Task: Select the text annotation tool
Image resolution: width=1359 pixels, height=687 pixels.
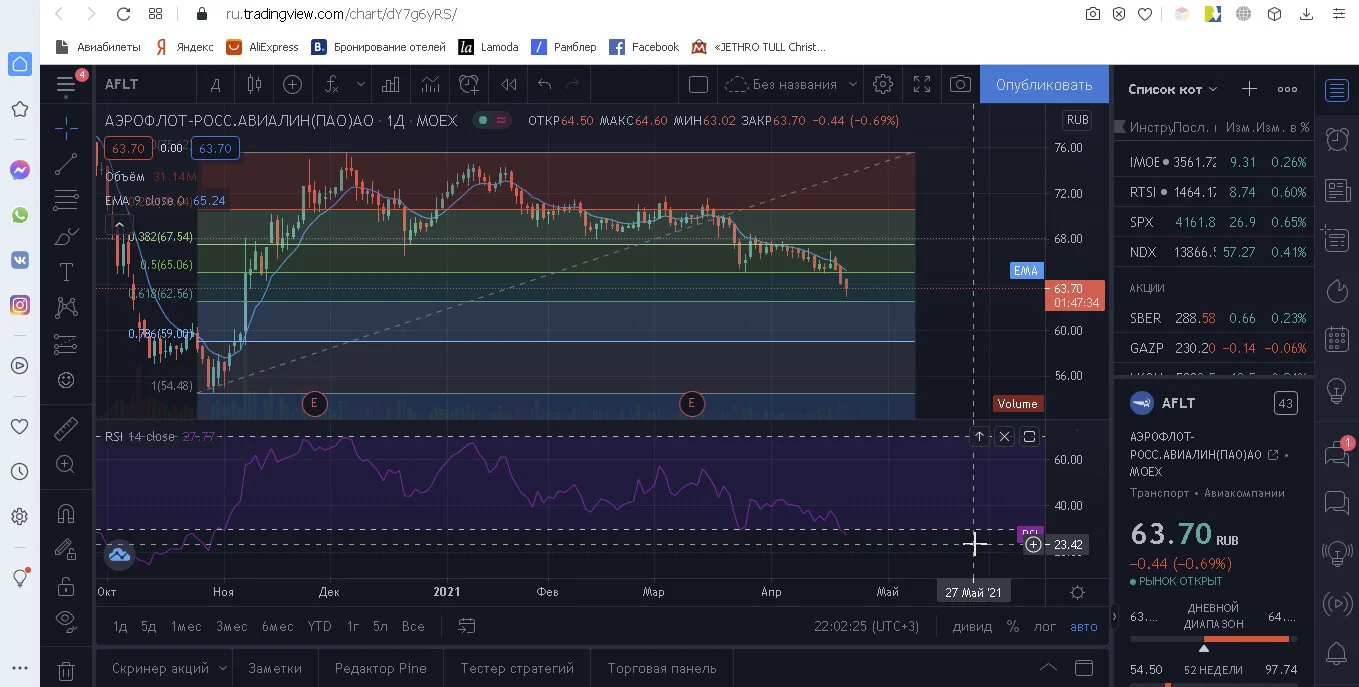Action: (x=66, y=271)
